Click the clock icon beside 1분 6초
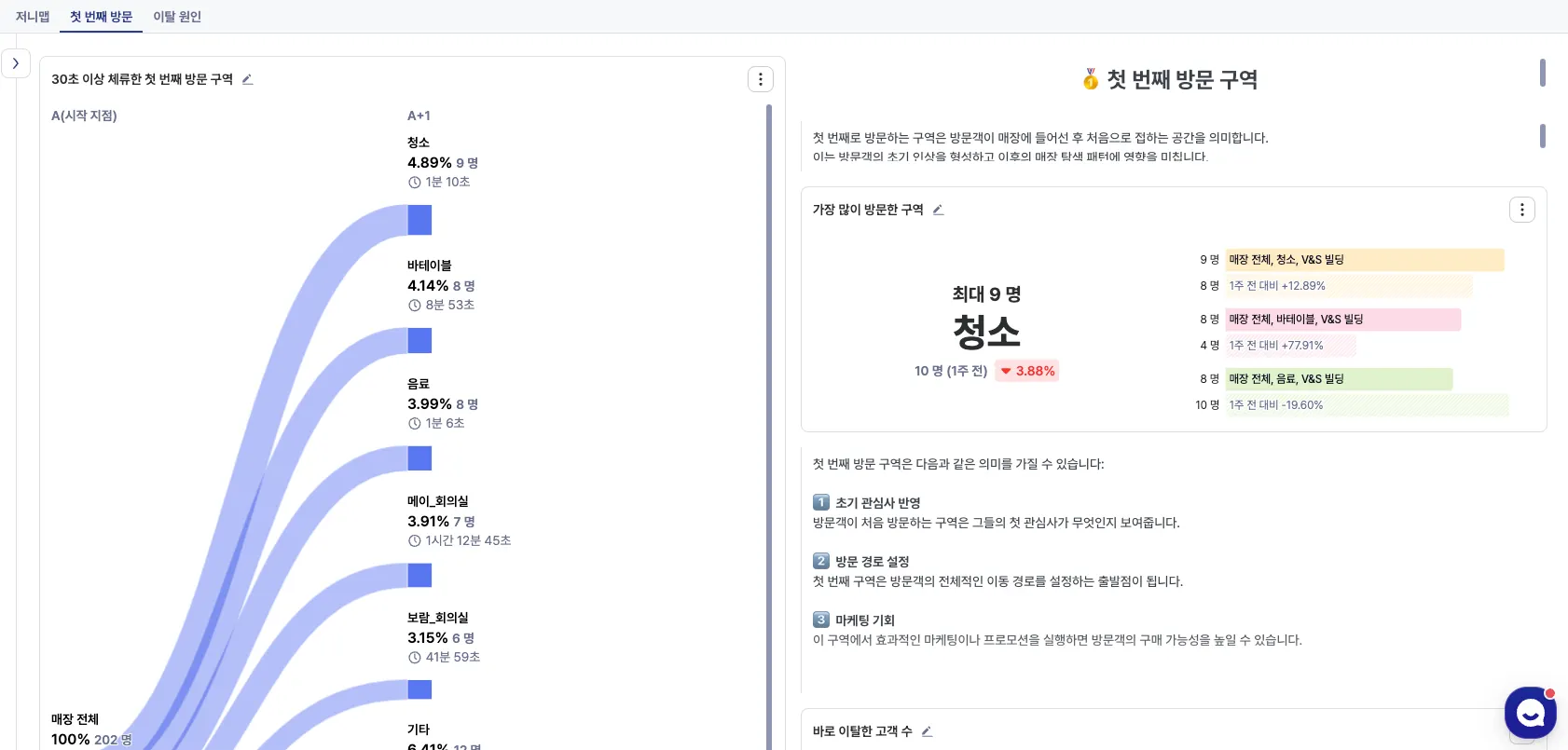 [415, 424]
